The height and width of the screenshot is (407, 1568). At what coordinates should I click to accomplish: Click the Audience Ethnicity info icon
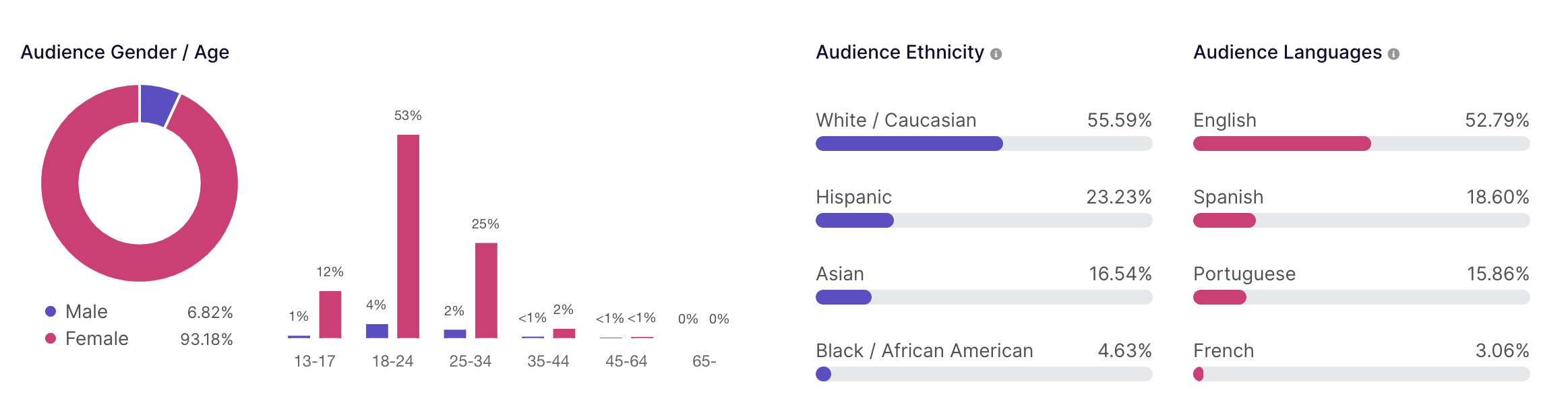996,54
